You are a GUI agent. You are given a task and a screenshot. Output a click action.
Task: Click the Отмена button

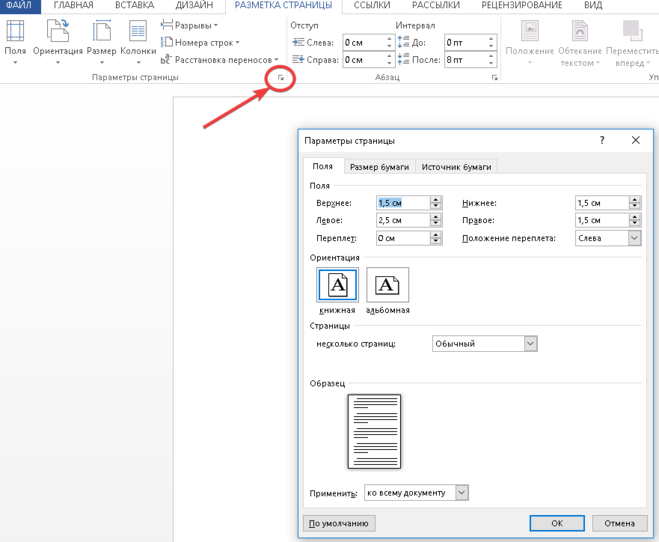tap(619, 523)
